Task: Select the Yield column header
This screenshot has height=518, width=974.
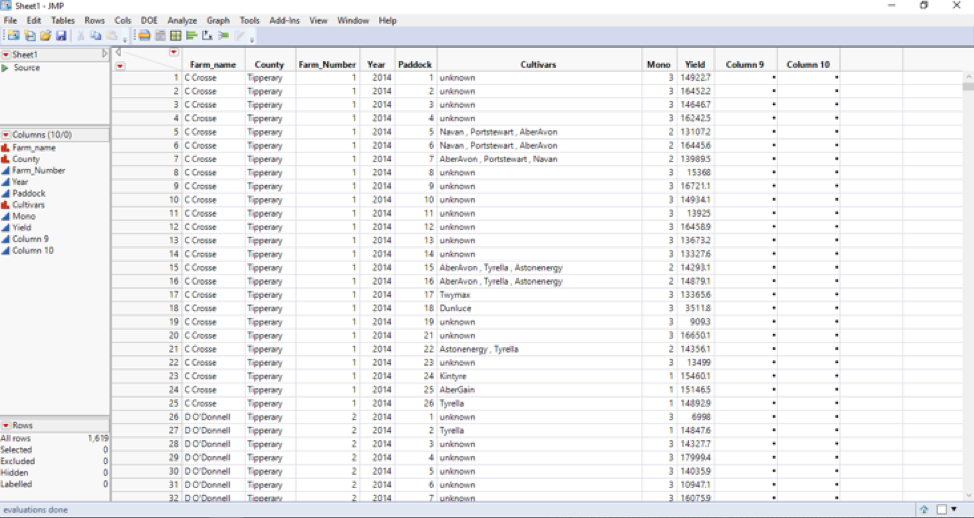Action: 695,65
